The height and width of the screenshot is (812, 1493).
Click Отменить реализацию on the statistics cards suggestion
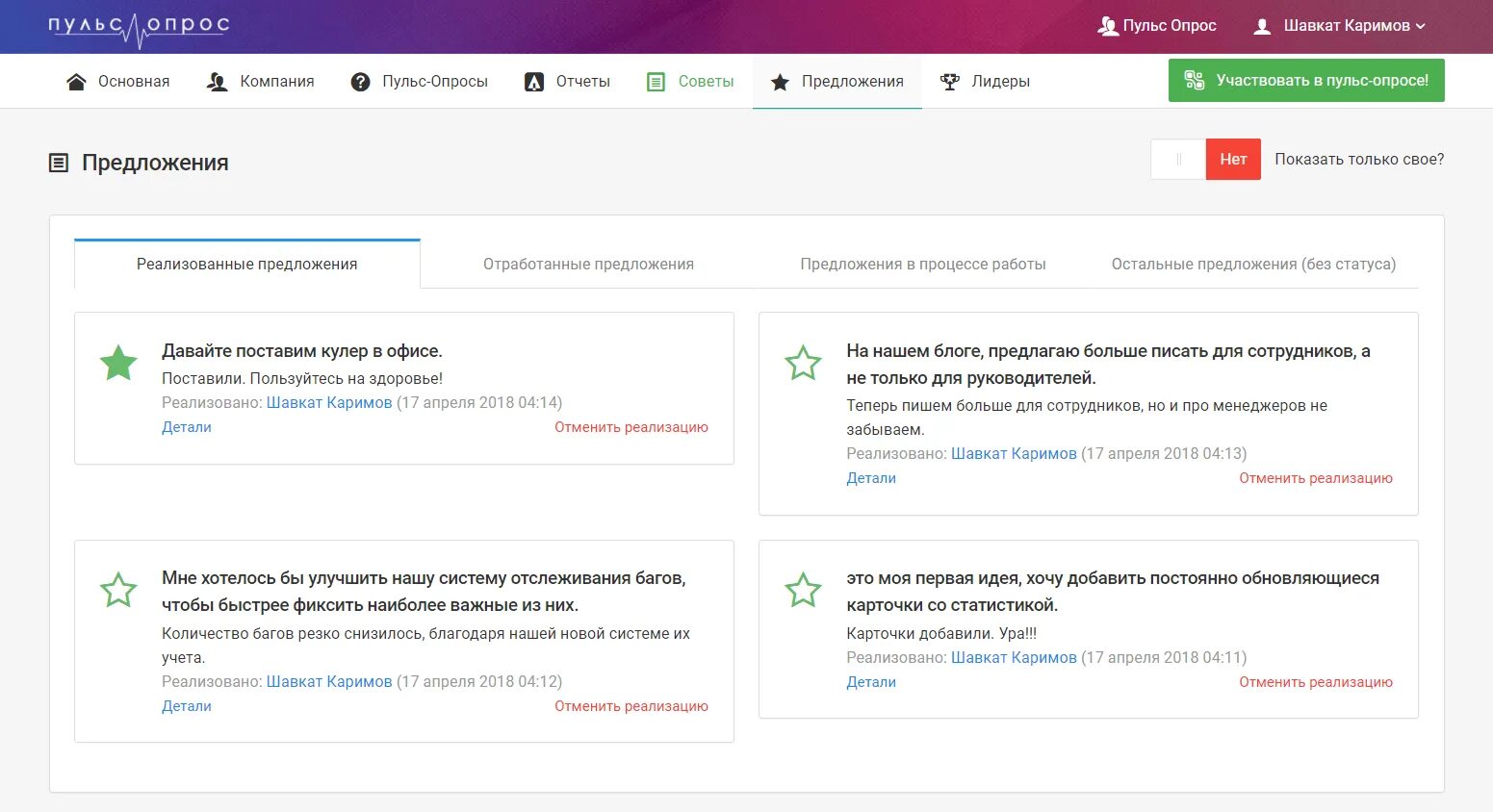click(x=1316, y=682)
